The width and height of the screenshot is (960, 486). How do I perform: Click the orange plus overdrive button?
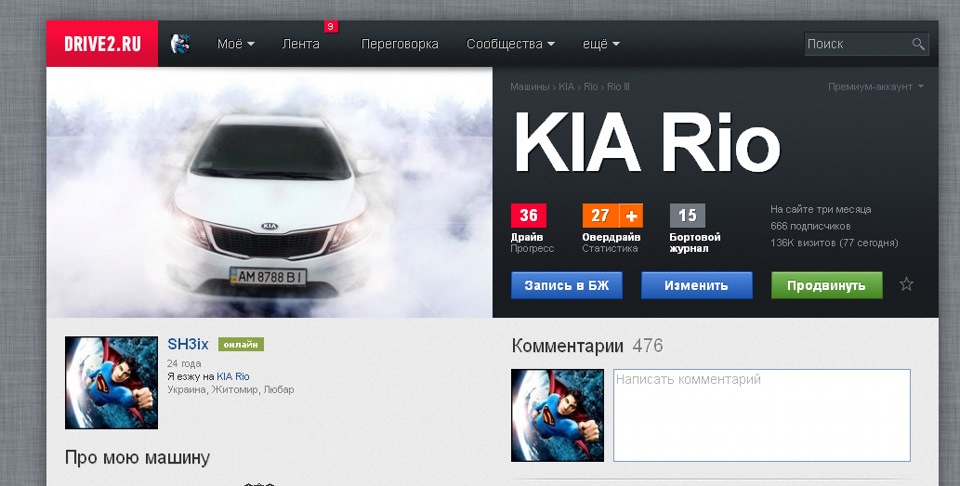631,215
